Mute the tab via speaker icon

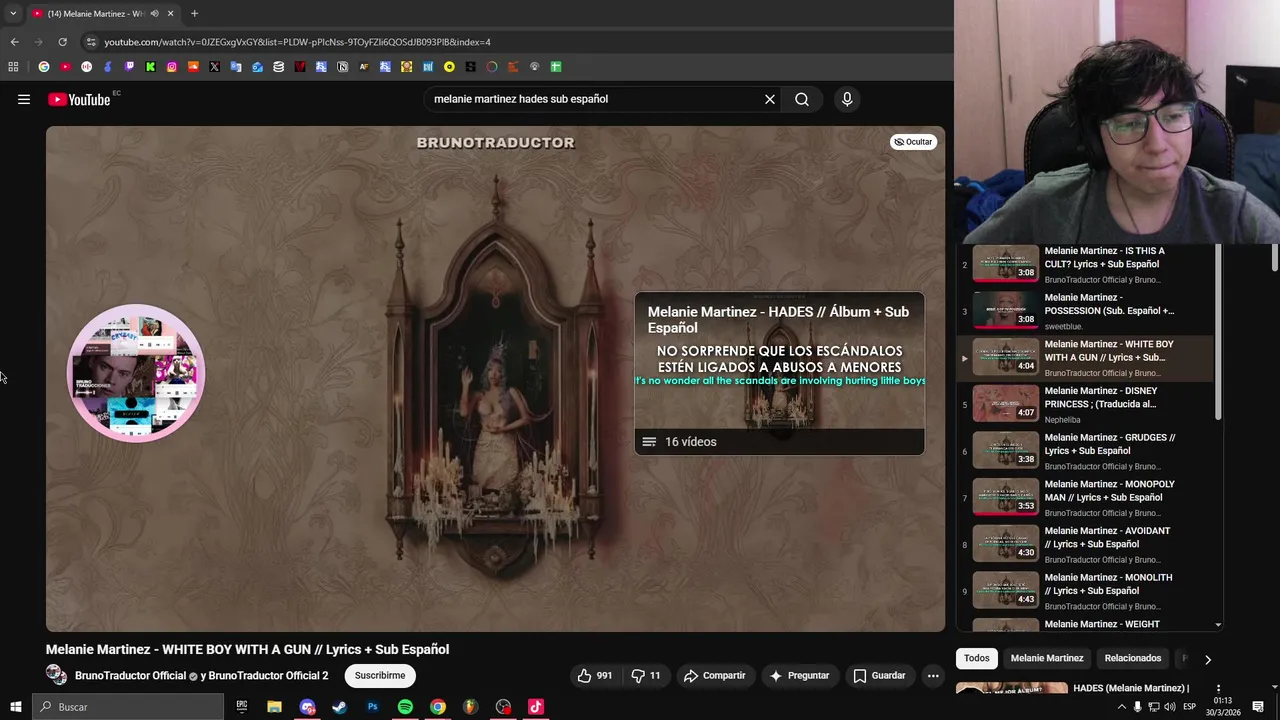coord(154,13)
